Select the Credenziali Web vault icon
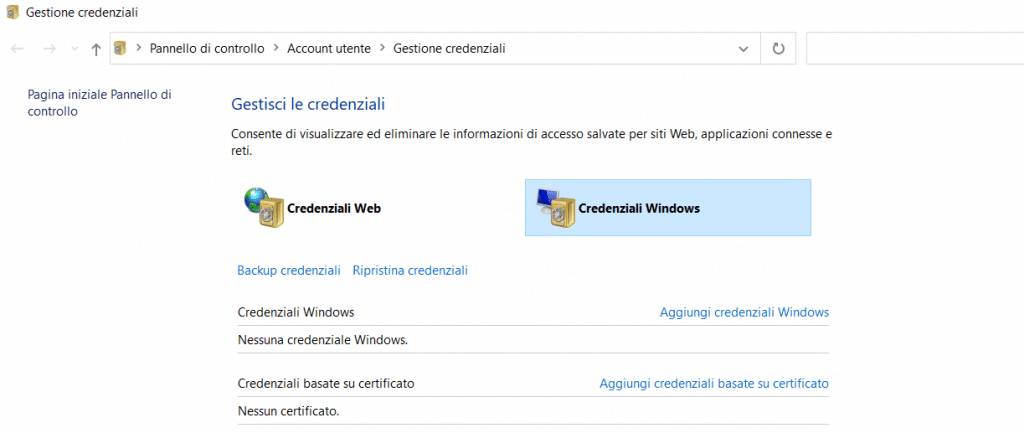This screenshot has width=1024, height=433. click(264, 207)
